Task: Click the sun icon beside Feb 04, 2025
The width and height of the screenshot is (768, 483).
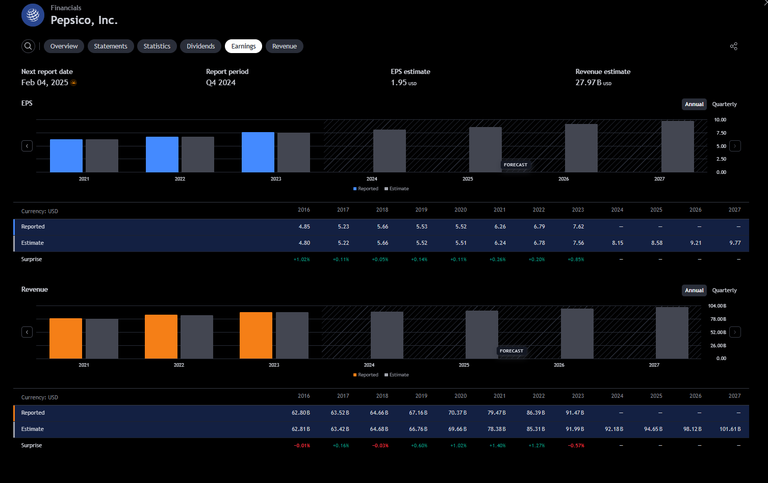Action: pos(73,83)
